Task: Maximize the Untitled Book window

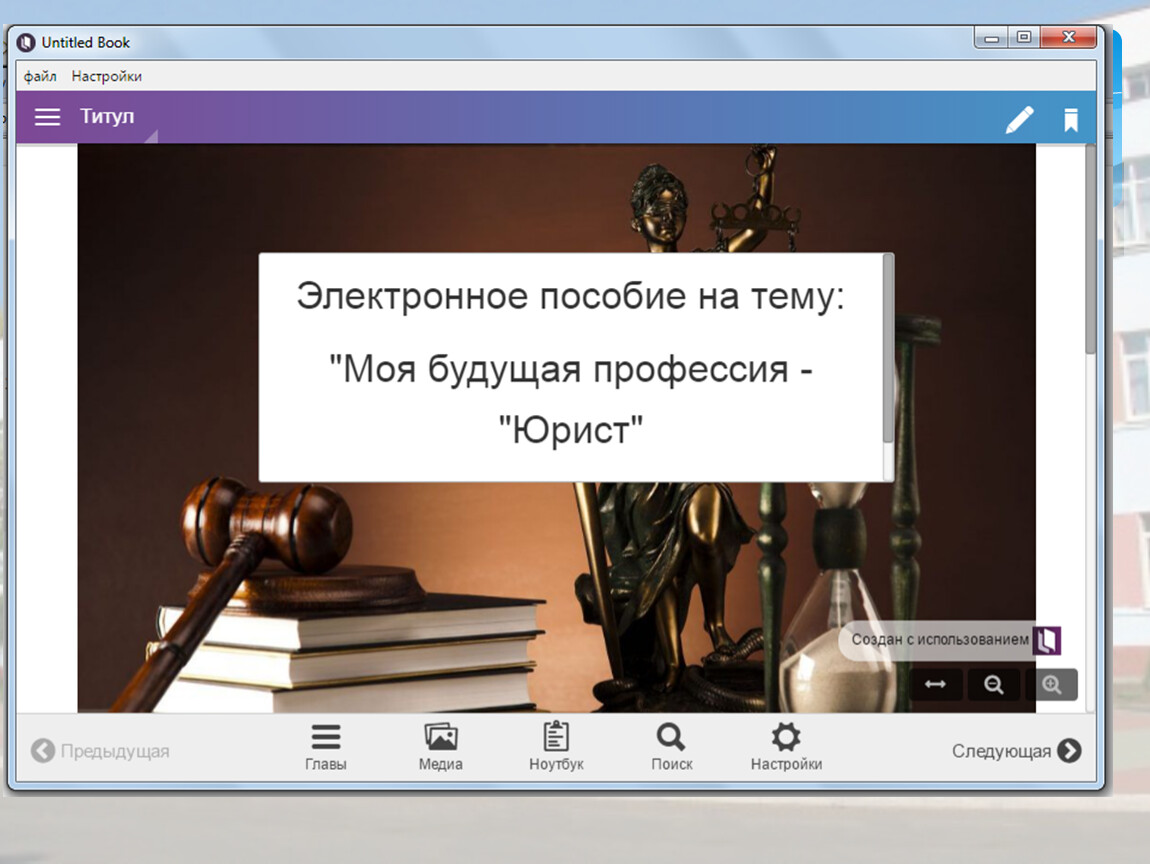Action: 1024,37
